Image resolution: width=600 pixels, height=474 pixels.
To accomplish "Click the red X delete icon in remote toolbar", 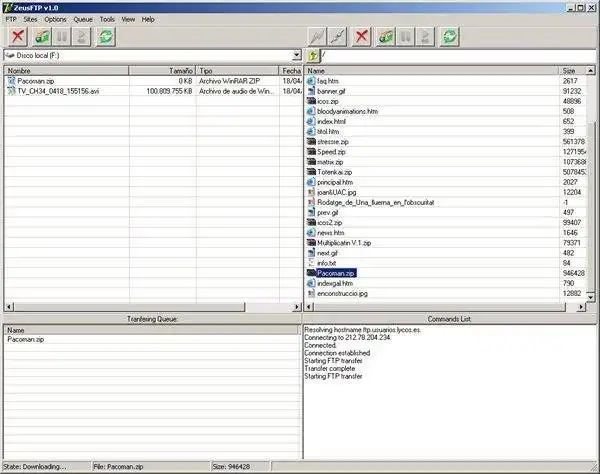I will tap(362, 37).
